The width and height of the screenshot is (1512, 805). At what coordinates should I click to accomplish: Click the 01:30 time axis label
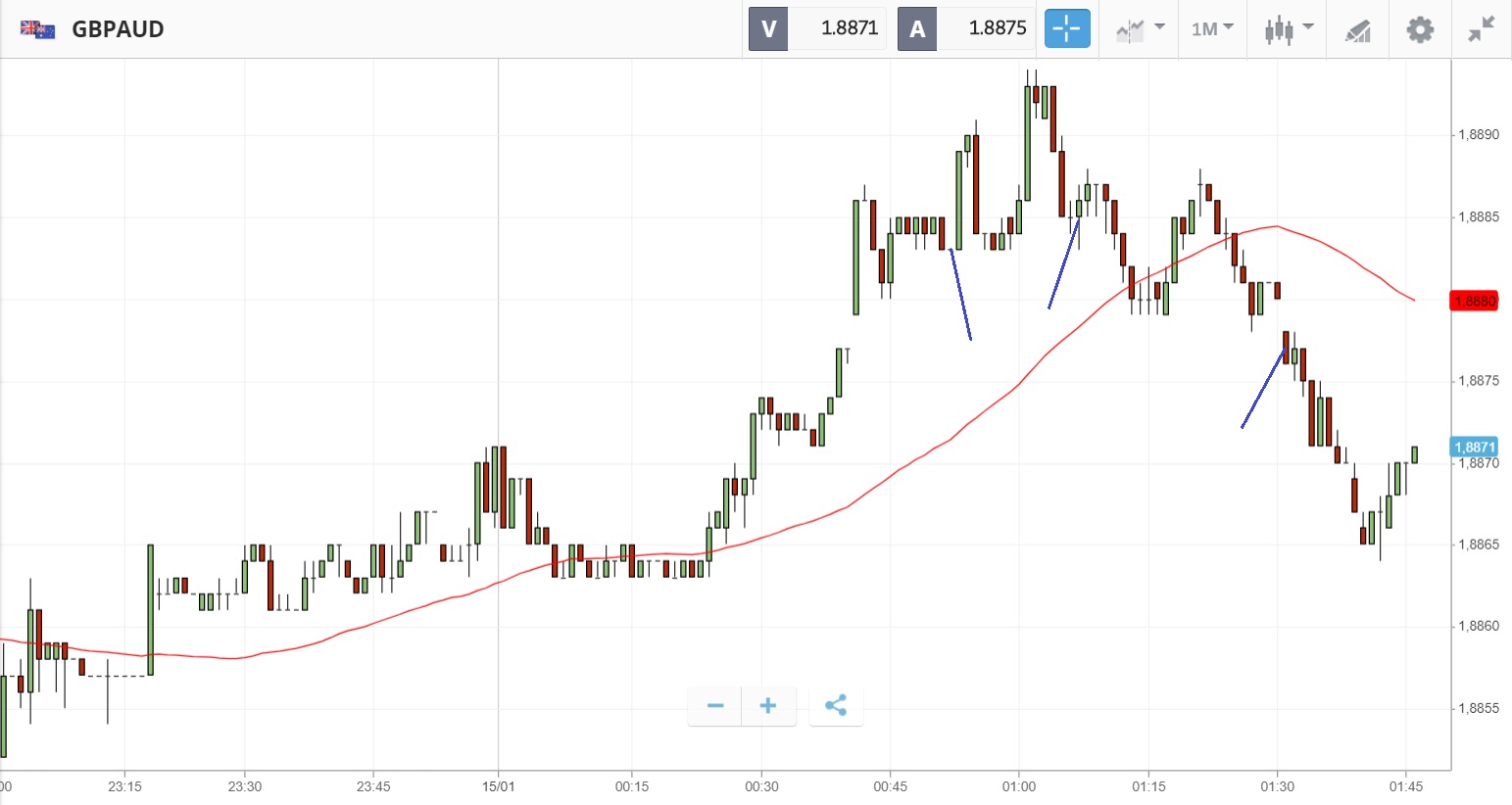coord(1277,786)
